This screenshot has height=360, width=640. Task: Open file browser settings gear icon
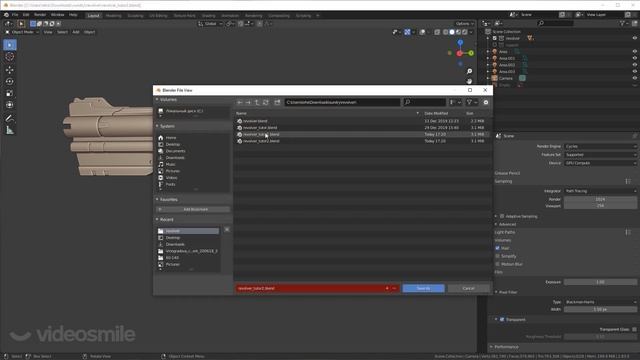click(x=486, y=102)
